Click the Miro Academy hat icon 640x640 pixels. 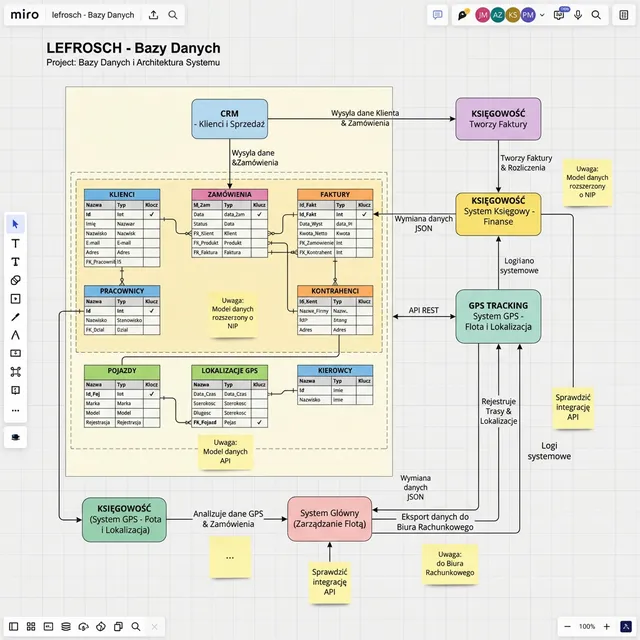pyautogui.click(x=16, y=437)
